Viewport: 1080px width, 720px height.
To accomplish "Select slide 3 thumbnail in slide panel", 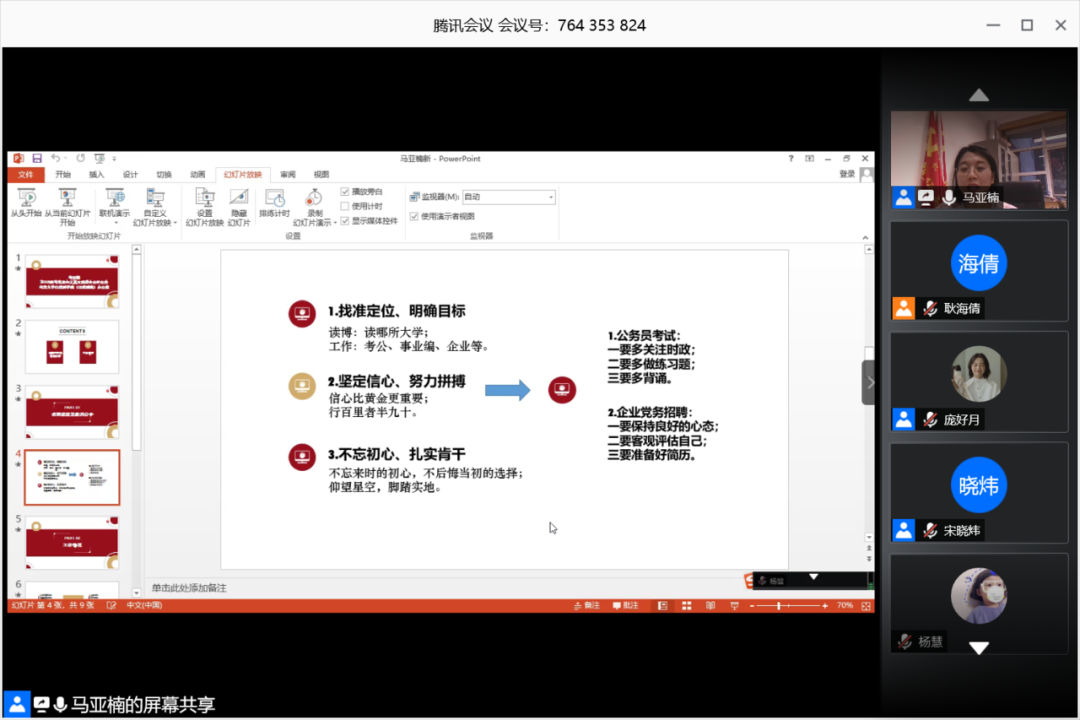I will pos(72,412).
